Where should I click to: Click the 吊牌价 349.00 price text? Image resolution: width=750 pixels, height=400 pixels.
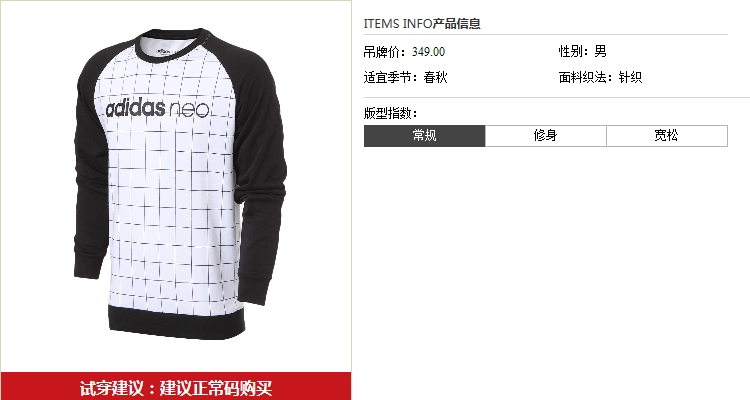(404, 52)
